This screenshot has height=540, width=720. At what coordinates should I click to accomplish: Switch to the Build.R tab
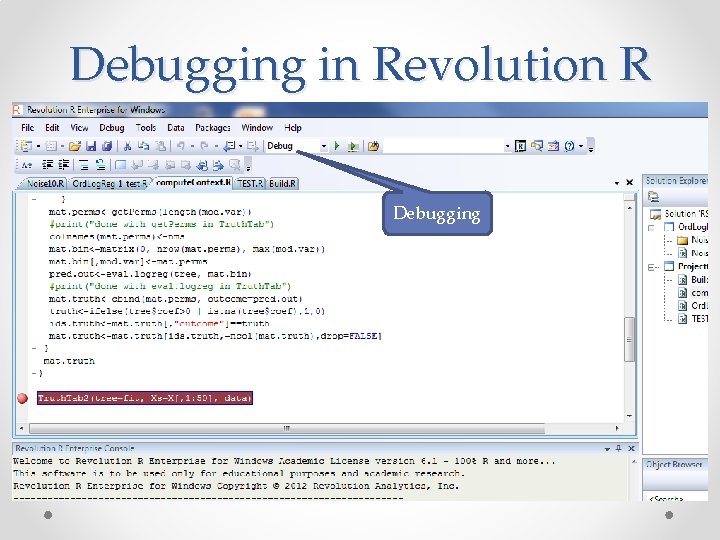pyautogui.click(x=283, y=183)
